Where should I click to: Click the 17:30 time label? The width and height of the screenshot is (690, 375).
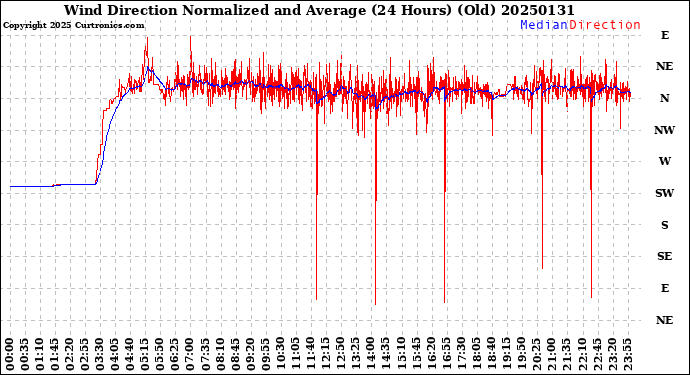[x=462, y=355]
